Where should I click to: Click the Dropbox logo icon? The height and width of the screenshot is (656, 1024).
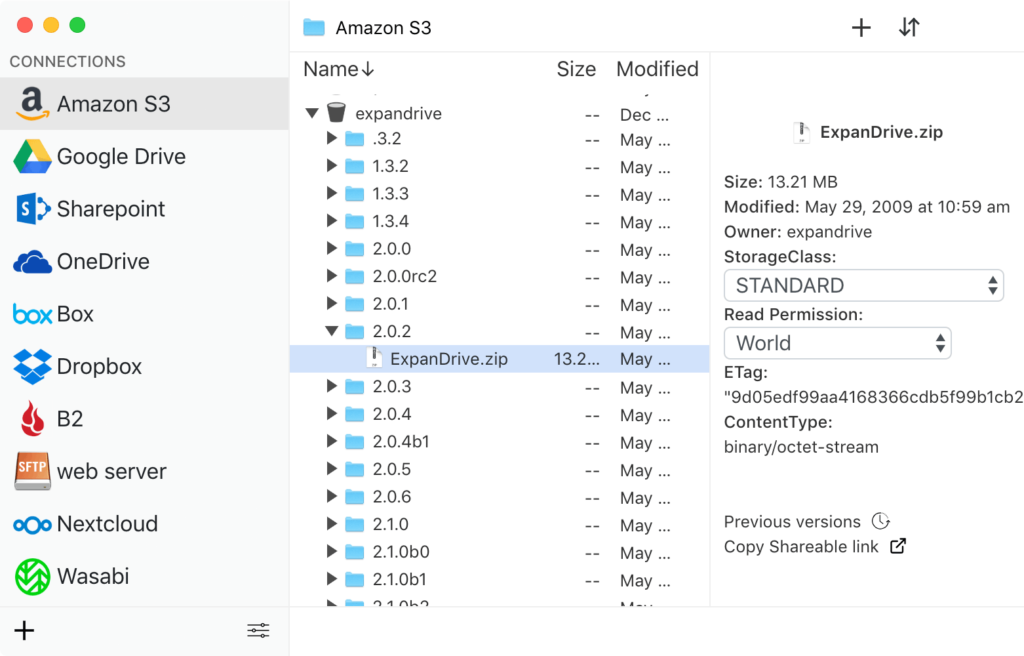(x=32, y=367)
